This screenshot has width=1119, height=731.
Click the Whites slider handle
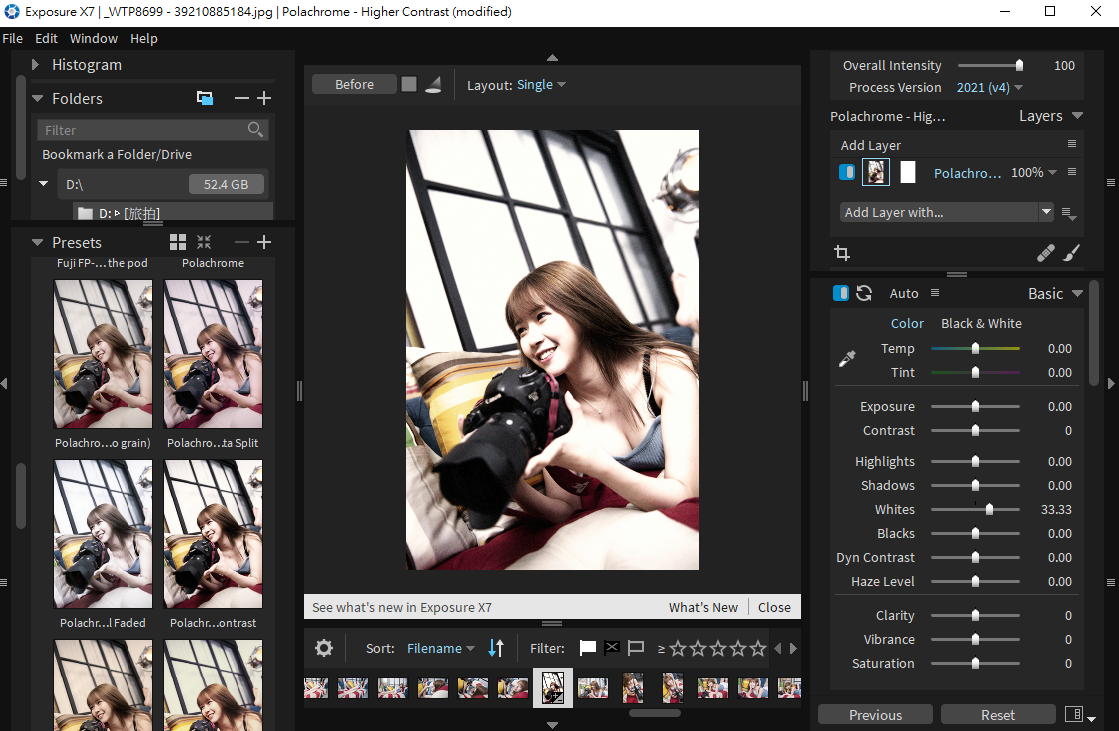[989, 509]
